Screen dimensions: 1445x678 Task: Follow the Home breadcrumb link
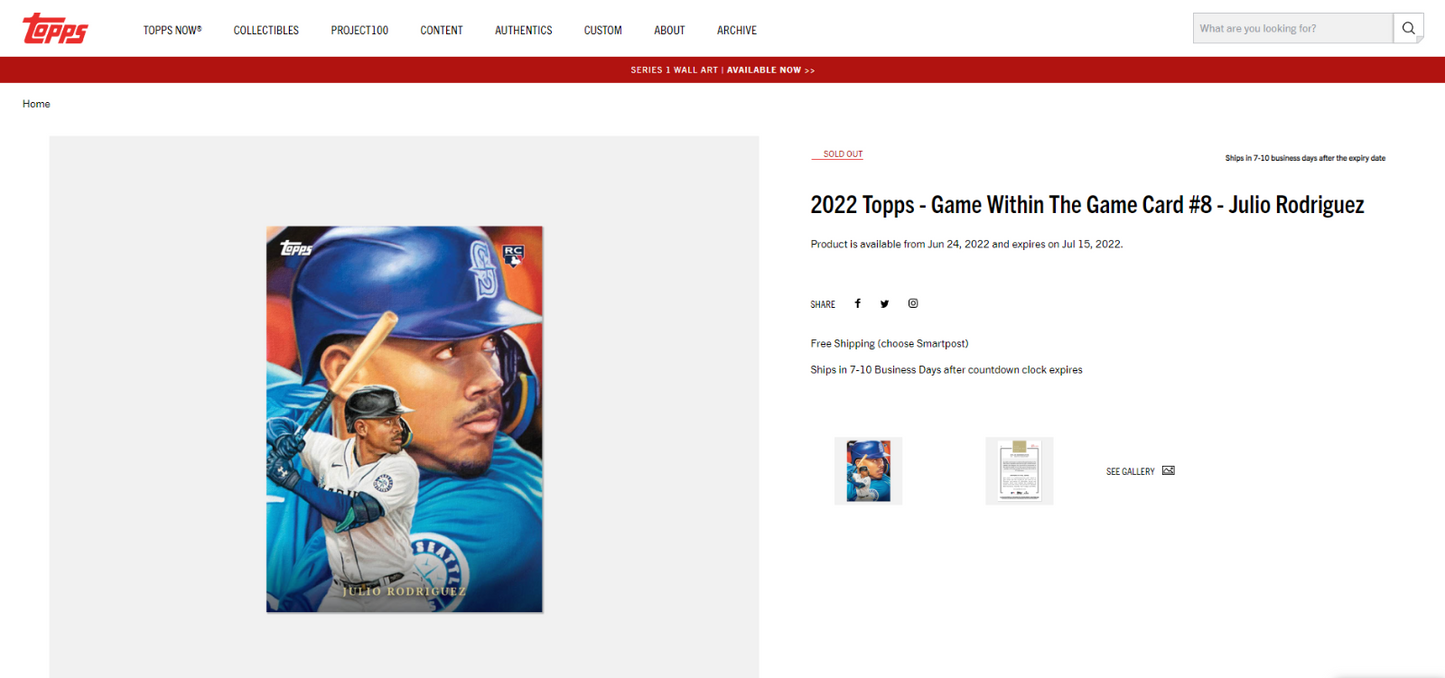(36, 104)
